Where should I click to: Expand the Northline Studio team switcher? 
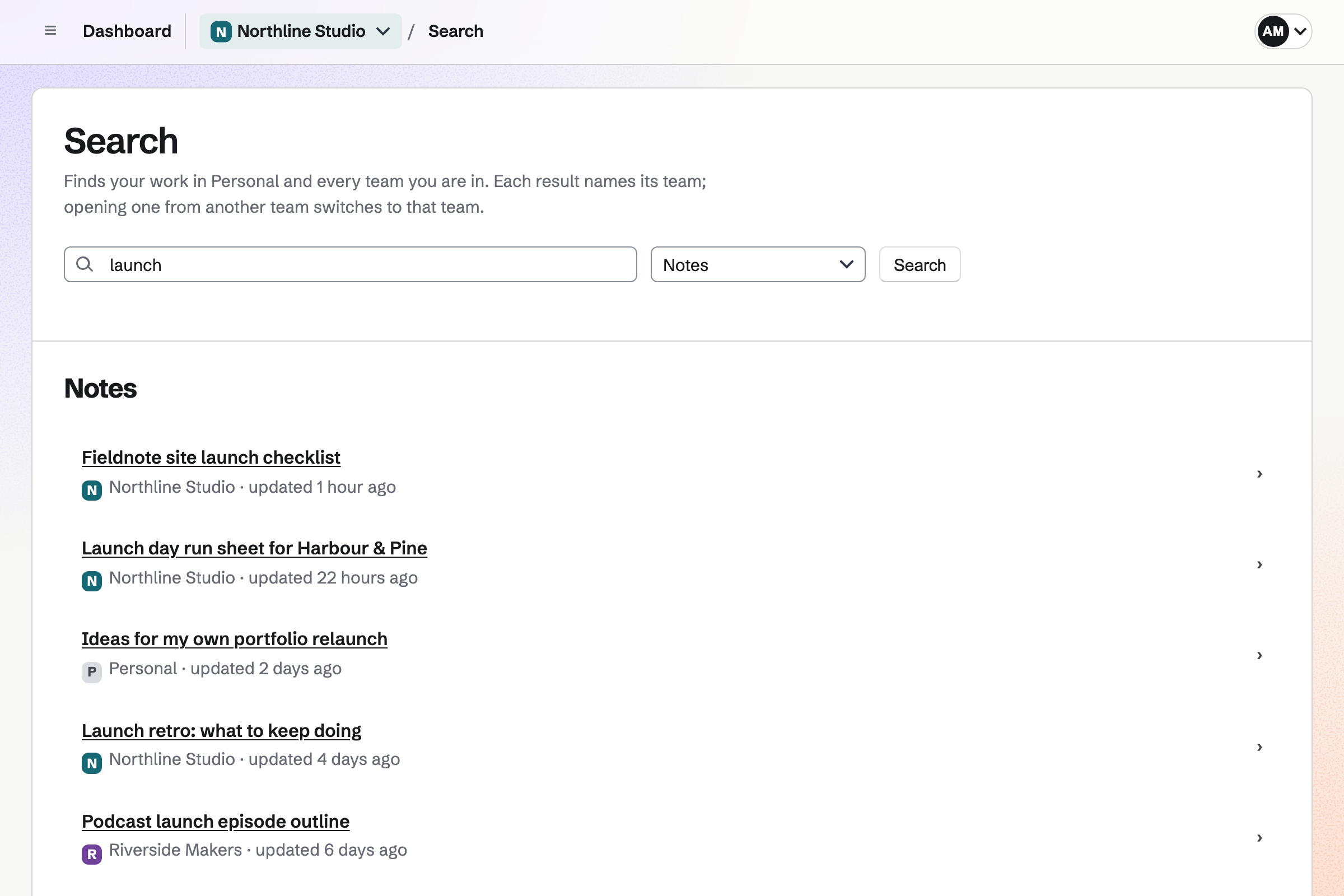click(301, 31)
